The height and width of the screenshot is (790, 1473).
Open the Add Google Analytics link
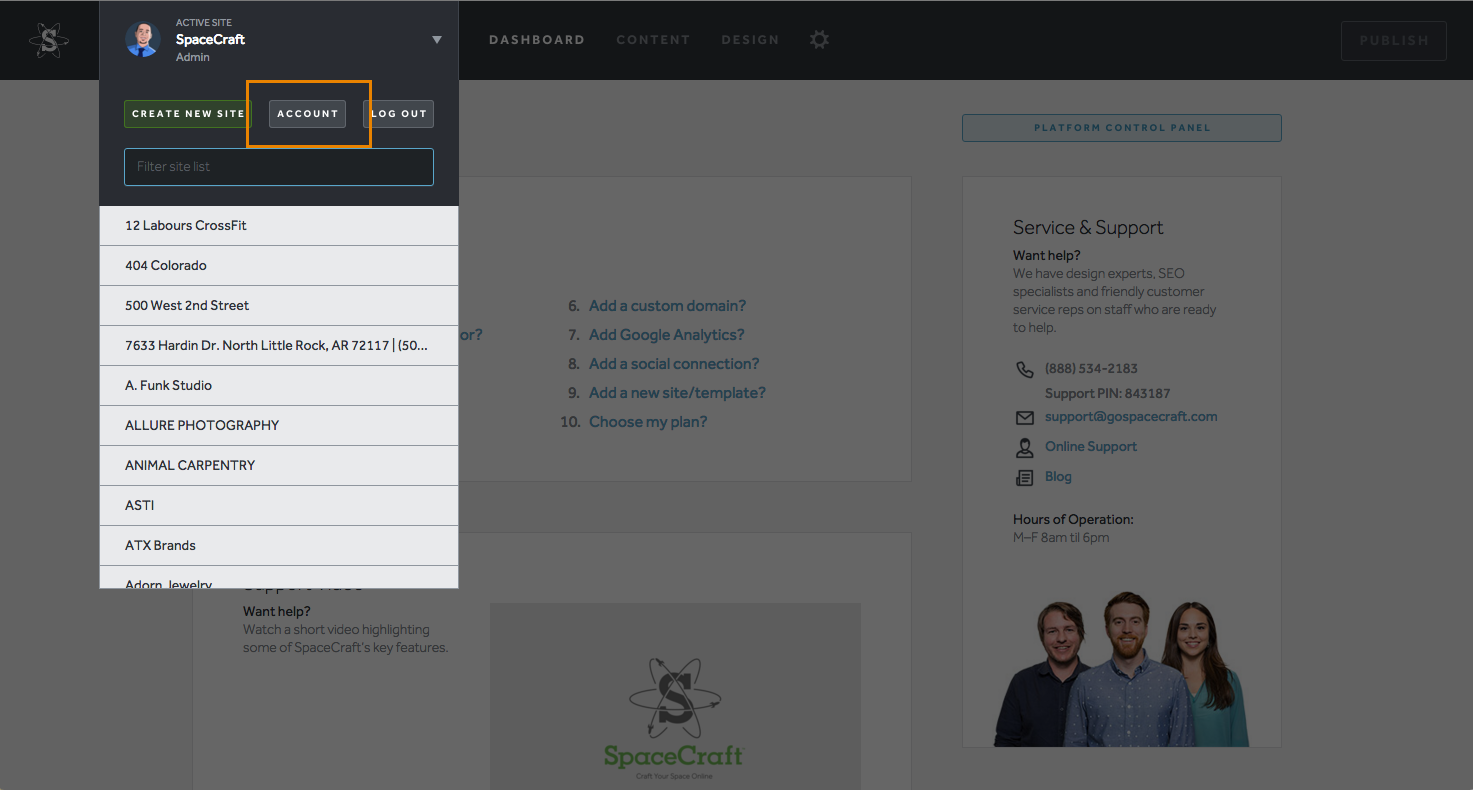[667, 335]
